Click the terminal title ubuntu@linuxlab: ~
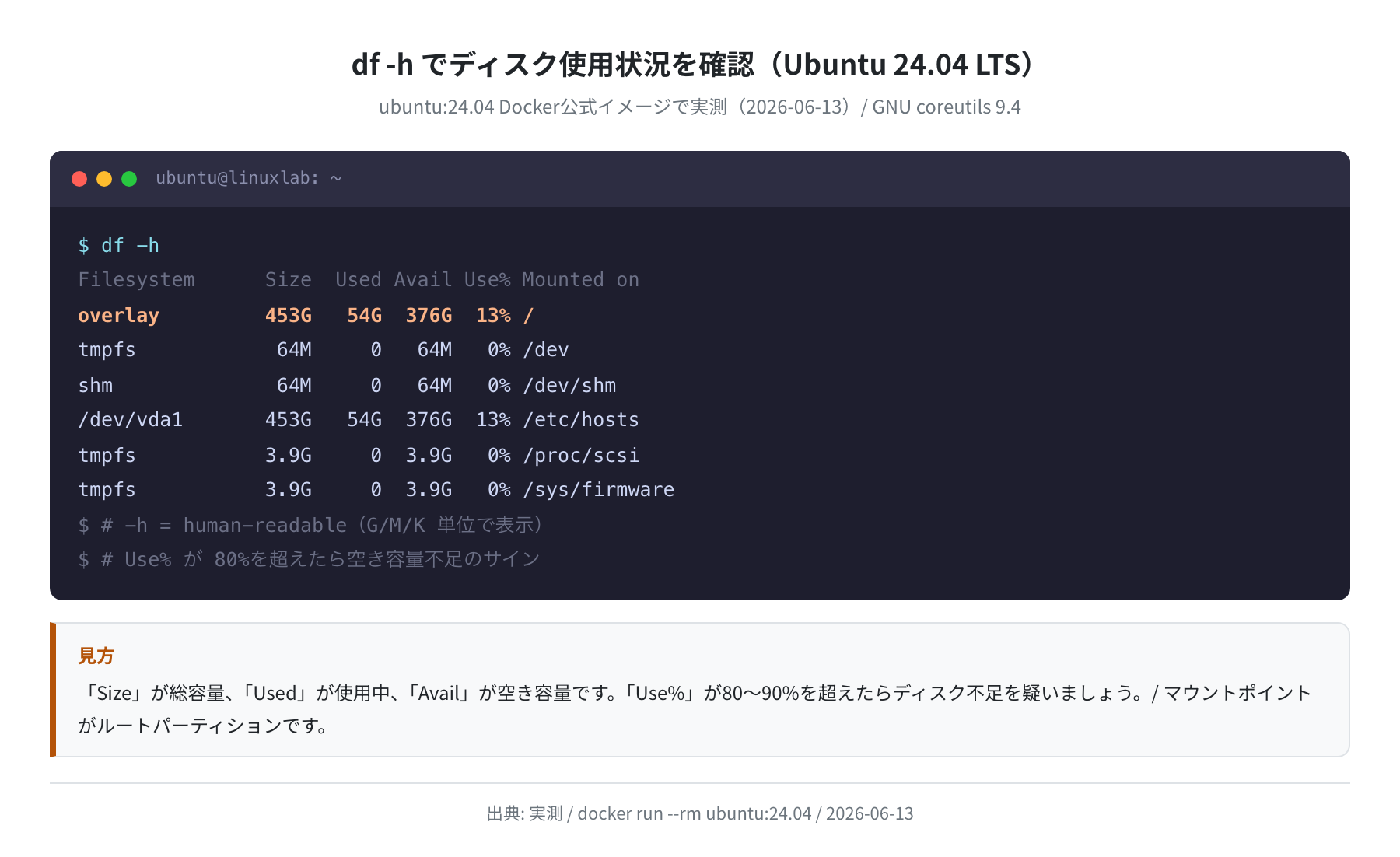The image size is (1400, 857). (249, 178)
